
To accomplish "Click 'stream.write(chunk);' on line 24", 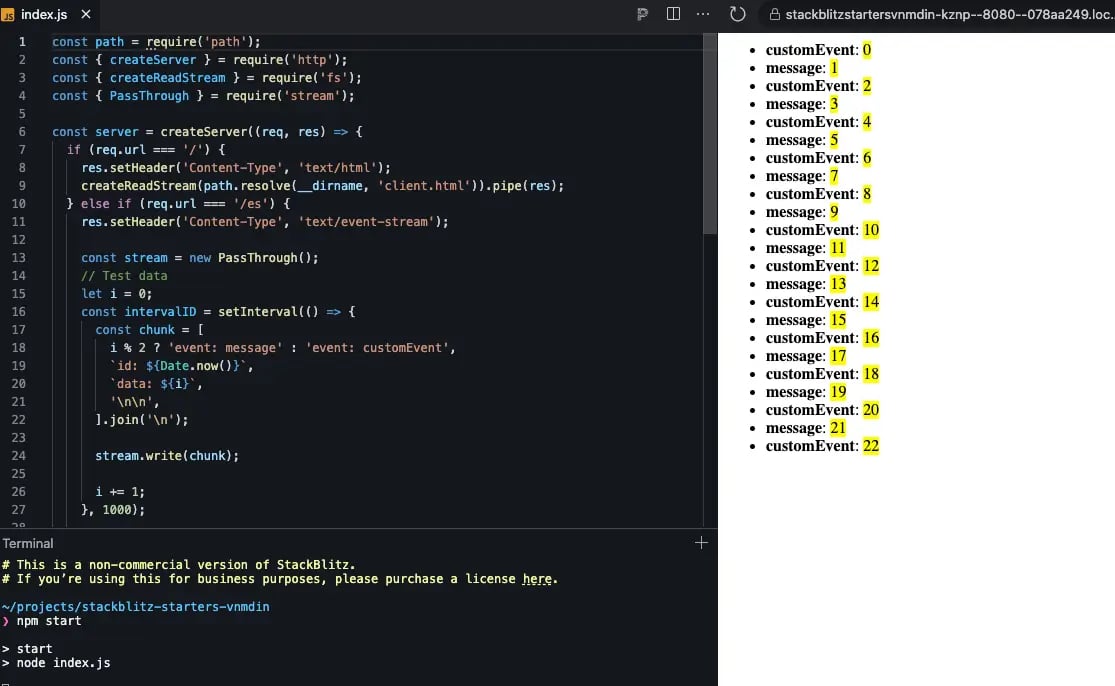I will pyautogui.click(x=167, y=456).
